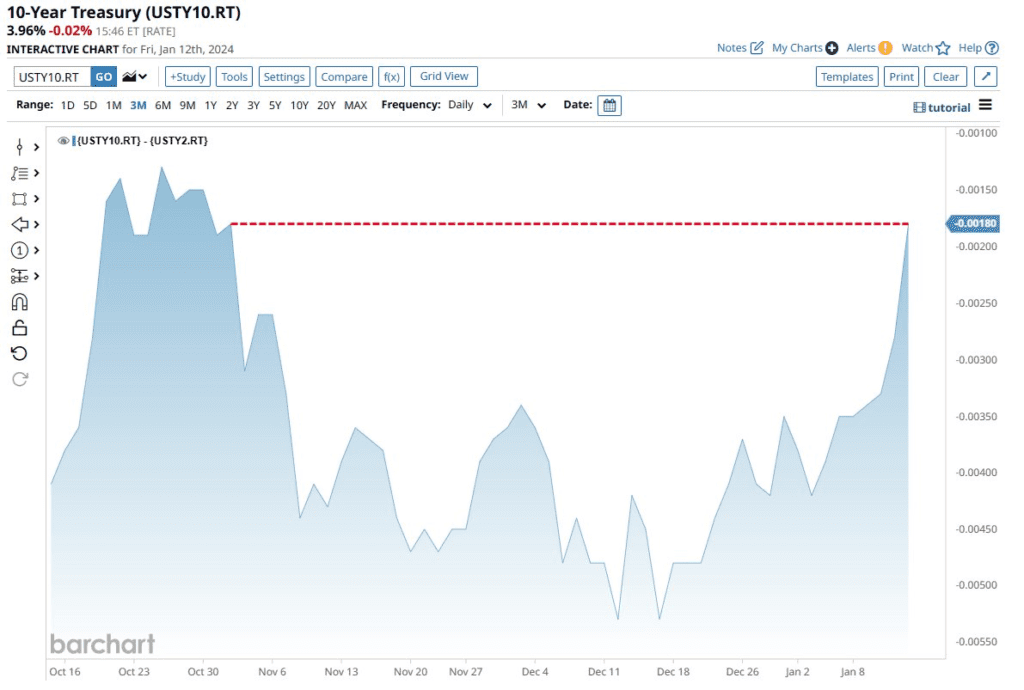
Task: Open the date picker calendar icon
Action: tap(609, 105)
